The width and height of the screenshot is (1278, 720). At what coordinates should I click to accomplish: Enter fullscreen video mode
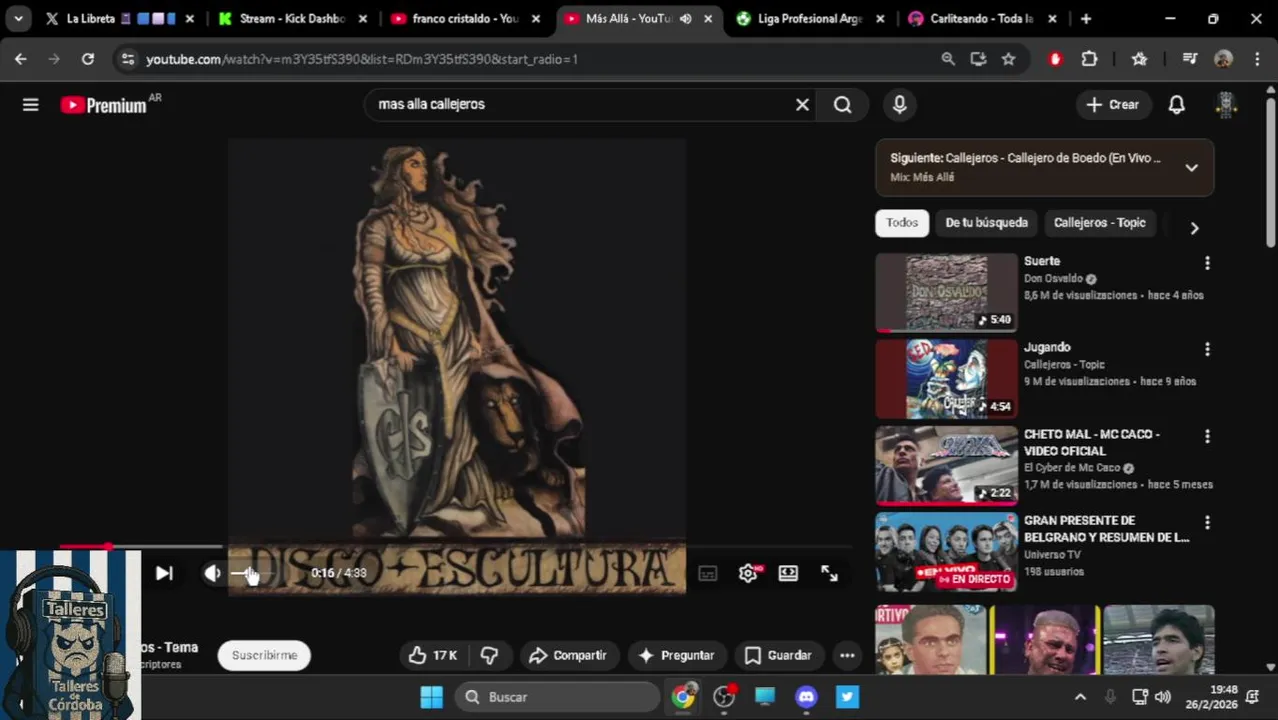coord(829,573)
